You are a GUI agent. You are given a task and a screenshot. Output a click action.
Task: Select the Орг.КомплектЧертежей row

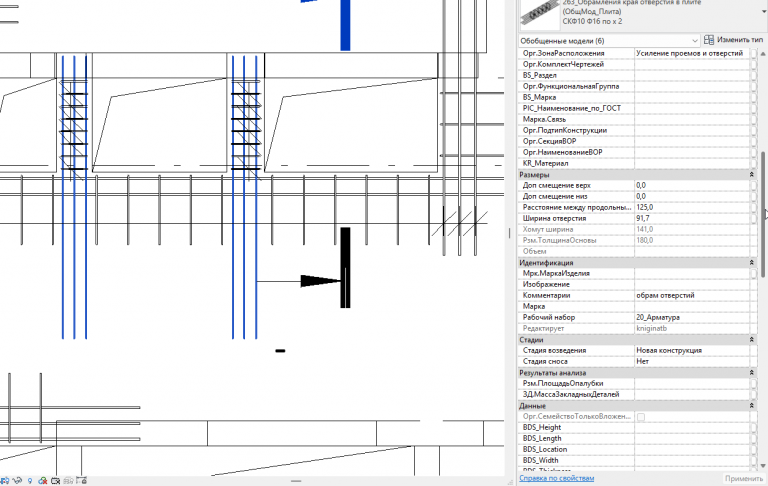tap(638, 64)
